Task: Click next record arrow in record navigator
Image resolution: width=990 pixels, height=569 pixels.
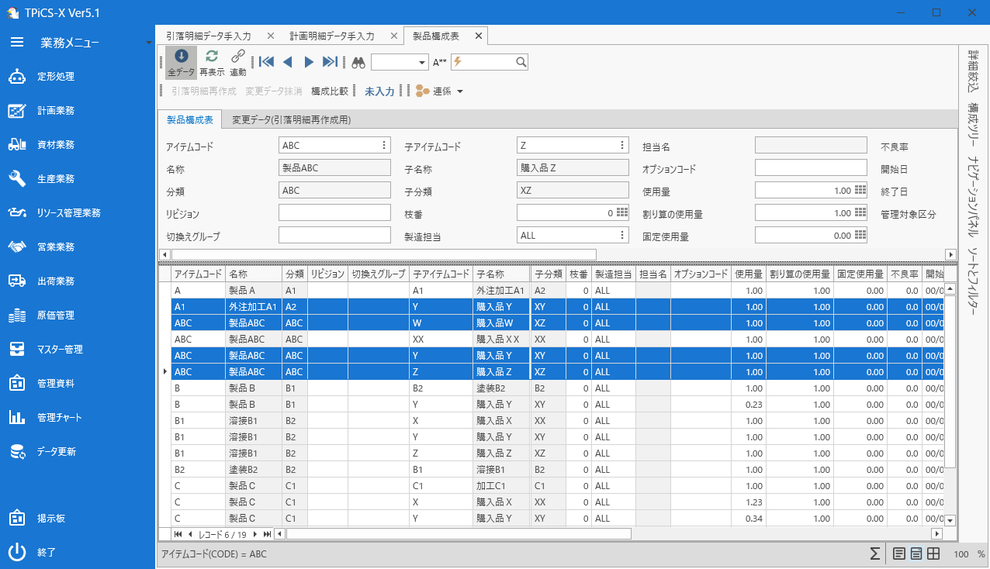Action: 254,534
